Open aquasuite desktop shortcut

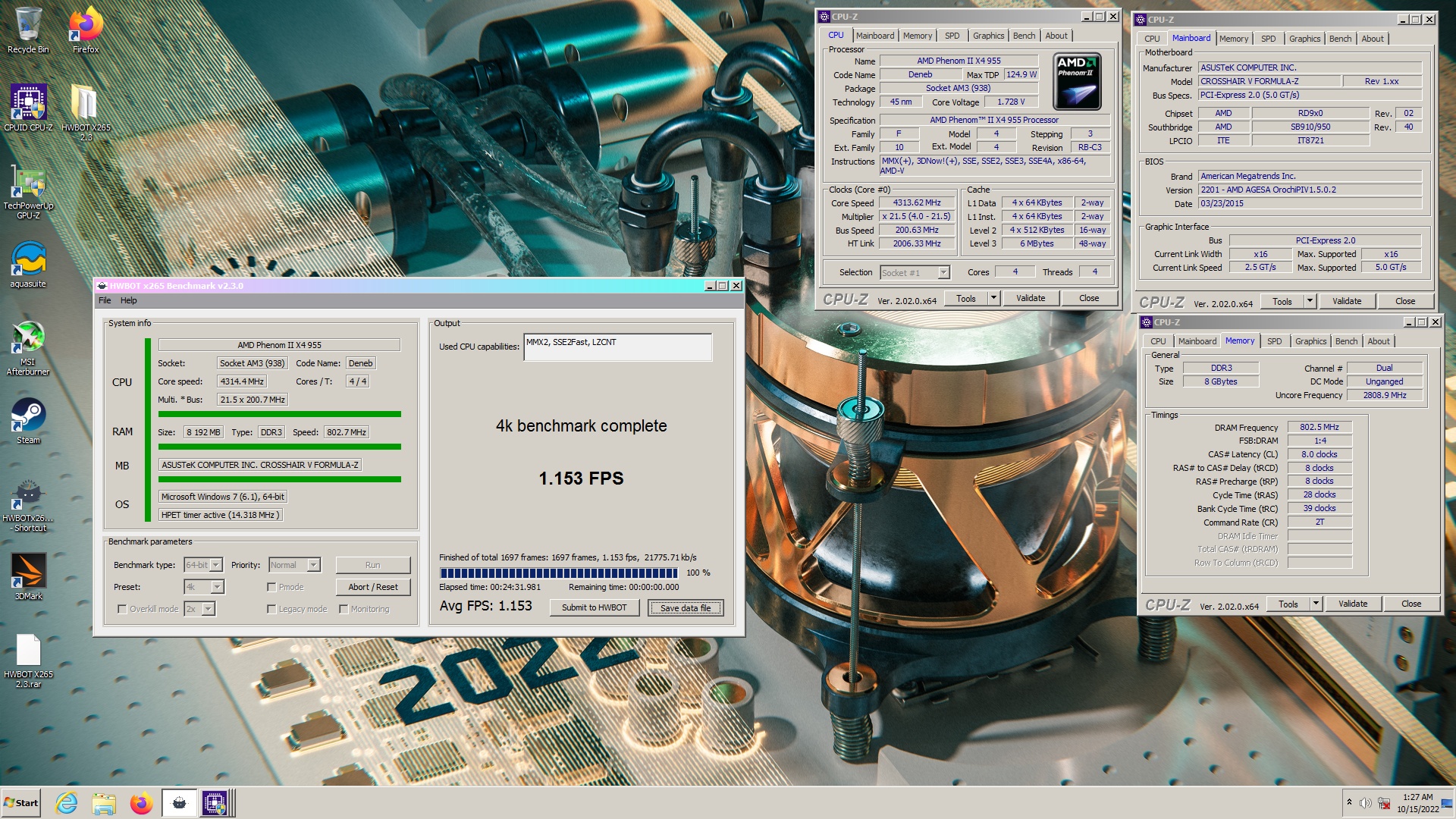click(x=28, y=265)
